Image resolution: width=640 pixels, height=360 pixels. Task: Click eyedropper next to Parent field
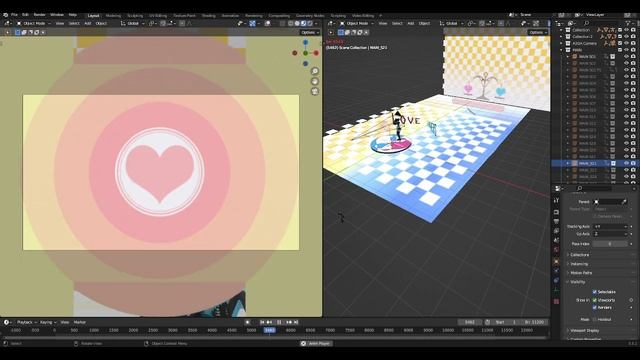624,202
